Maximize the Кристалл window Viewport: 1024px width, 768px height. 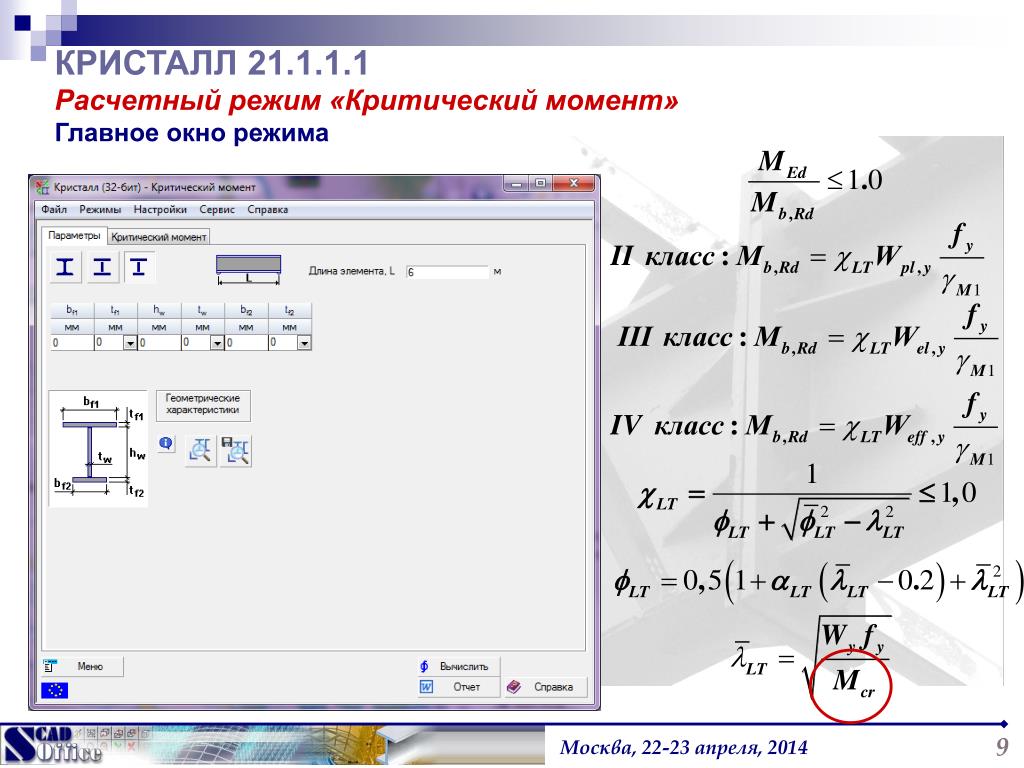(540, 184)
